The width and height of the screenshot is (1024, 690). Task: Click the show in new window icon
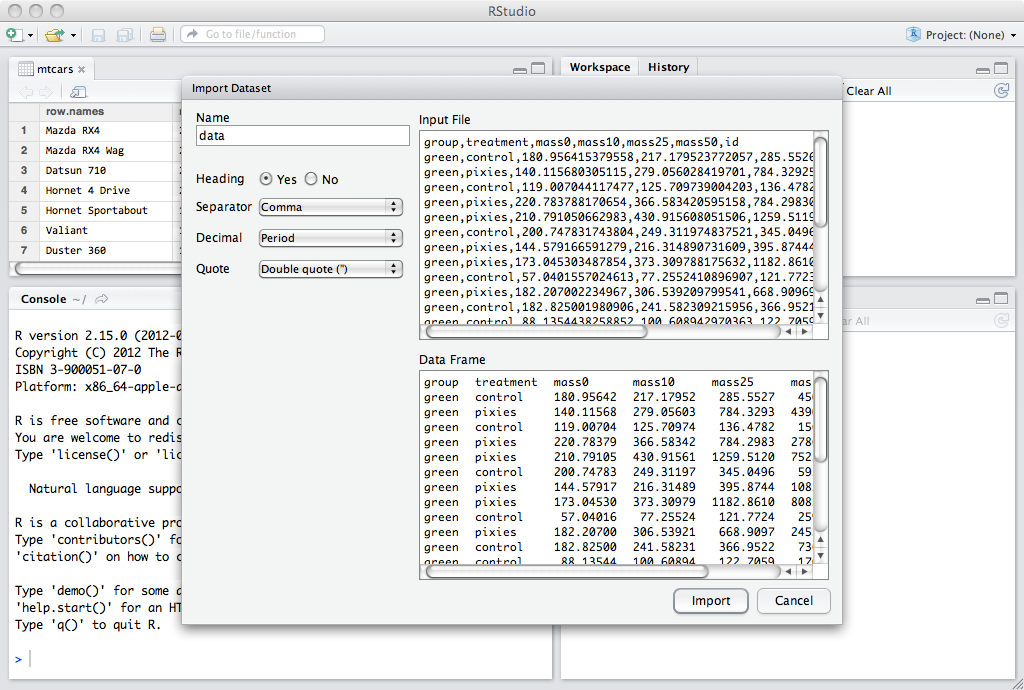click(78, 92)
